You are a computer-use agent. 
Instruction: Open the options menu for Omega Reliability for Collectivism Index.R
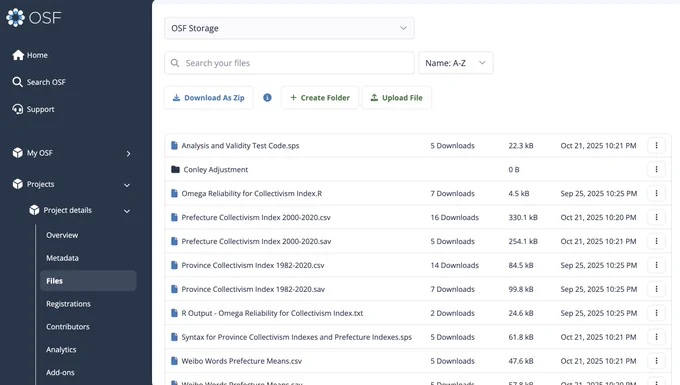(x=656, y=193)
